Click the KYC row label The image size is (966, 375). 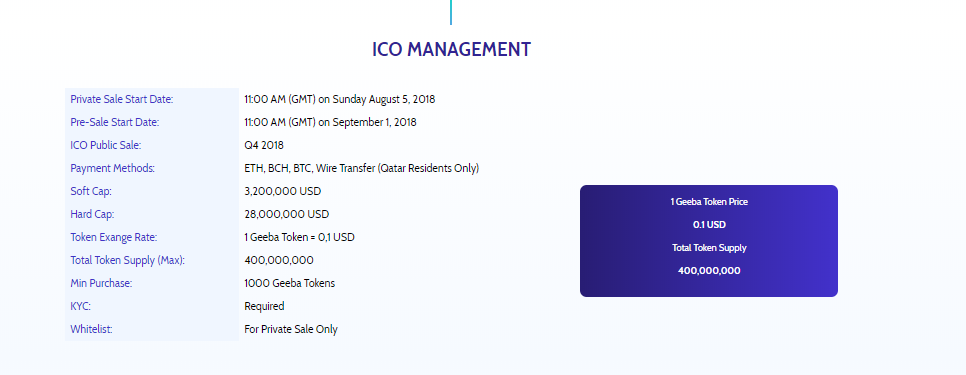[81, 306]
